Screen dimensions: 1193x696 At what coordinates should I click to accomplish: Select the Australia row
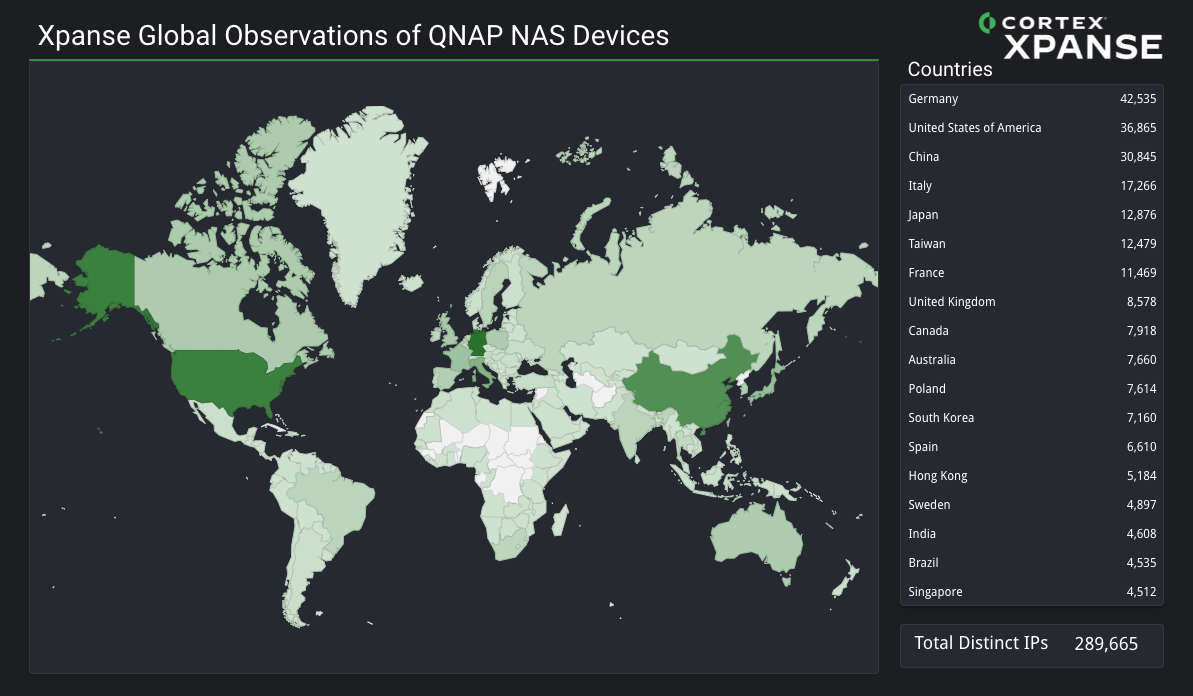tap(1032, 360)
